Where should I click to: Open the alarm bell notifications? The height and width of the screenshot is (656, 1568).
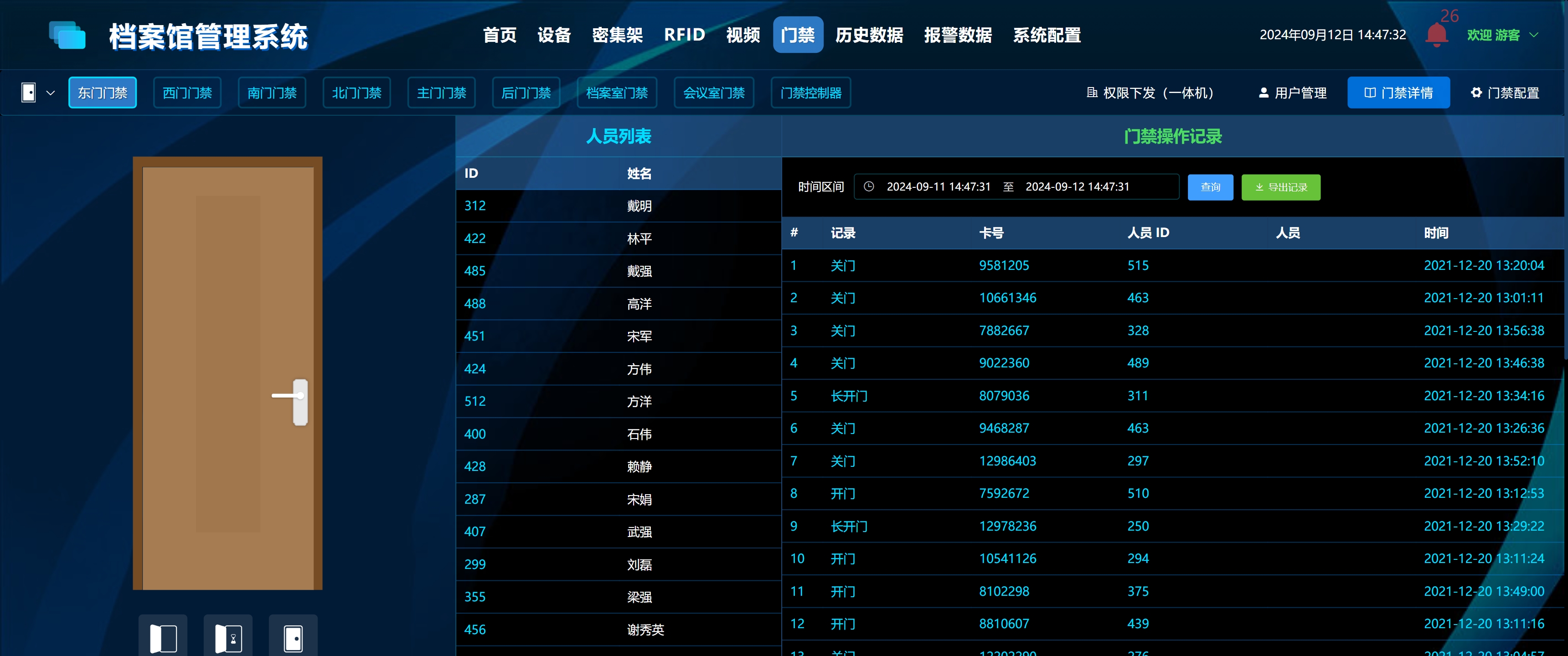point(1436,35)
